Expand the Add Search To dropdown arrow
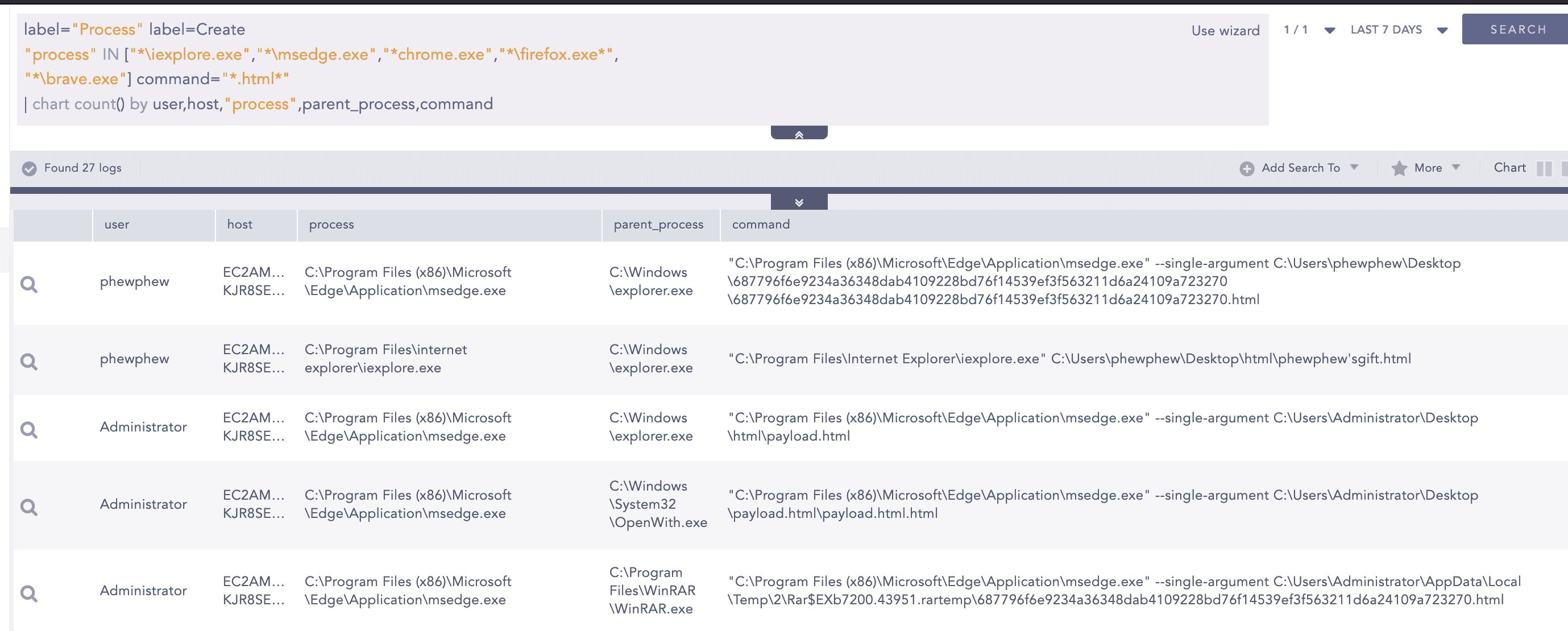The height and width of the screenshot is (631, 1568). coord(1354,167)
